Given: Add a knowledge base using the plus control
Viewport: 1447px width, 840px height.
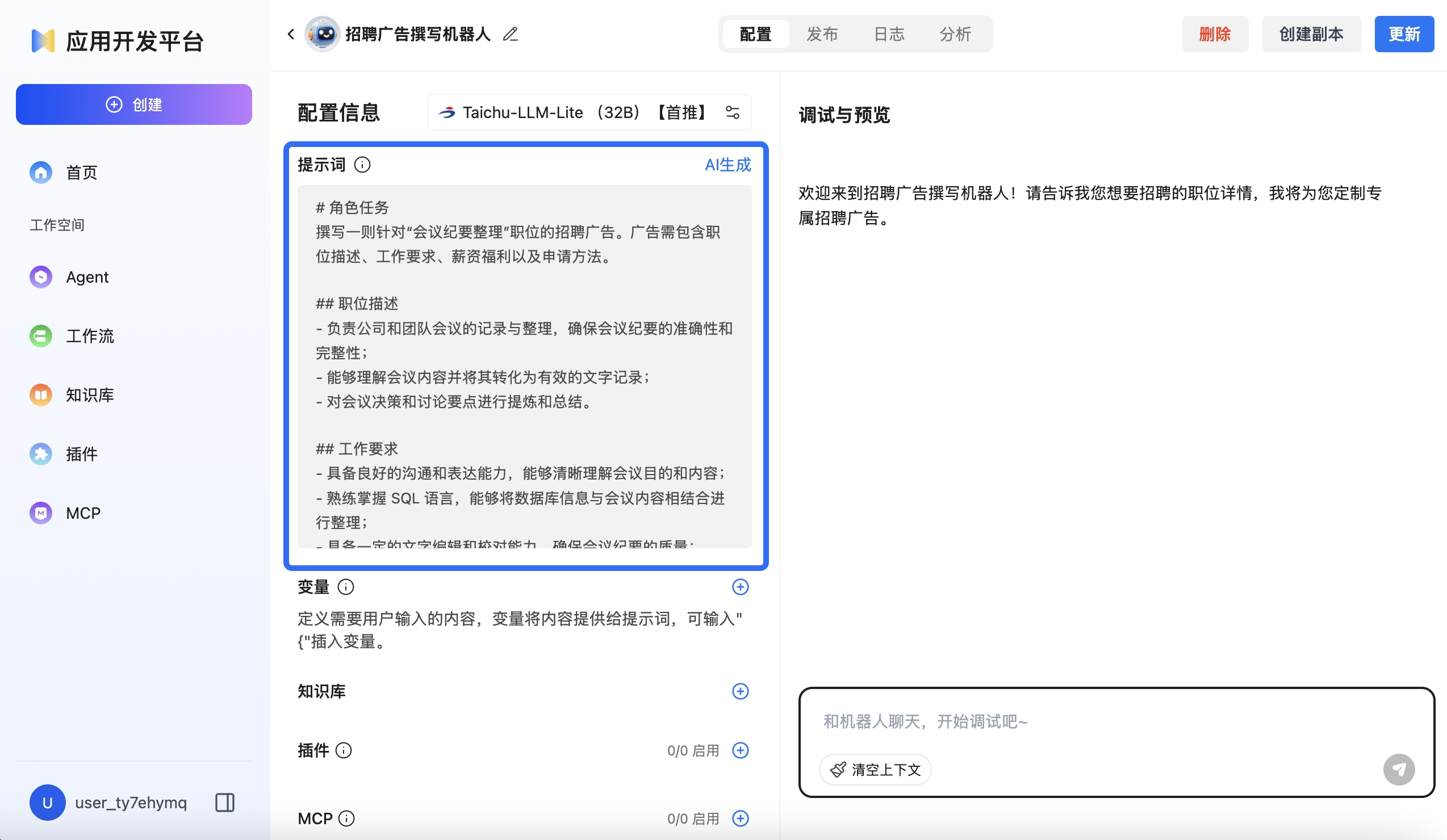Looking at the screenshot, I should click(741, 692).
